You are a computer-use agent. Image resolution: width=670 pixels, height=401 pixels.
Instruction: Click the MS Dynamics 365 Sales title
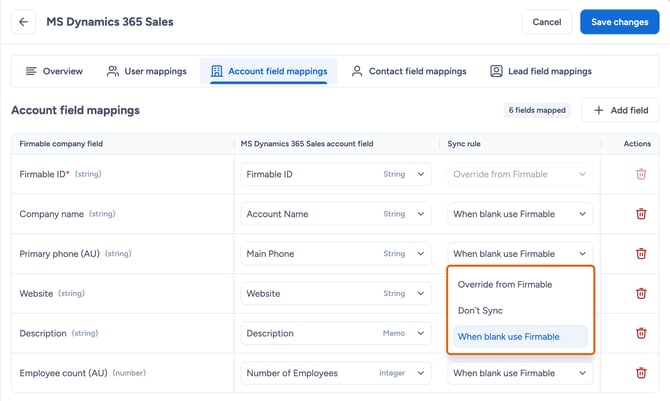point(110,22)
